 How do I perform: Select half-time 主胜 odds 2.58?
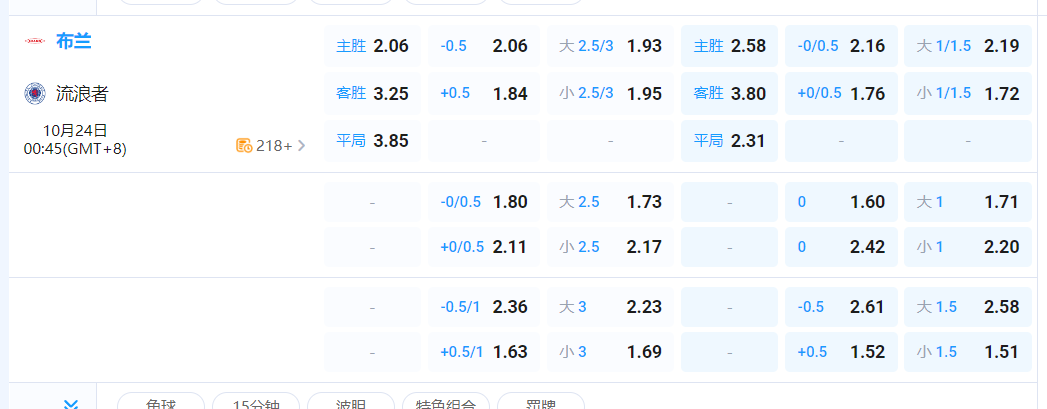click(729, 46)
